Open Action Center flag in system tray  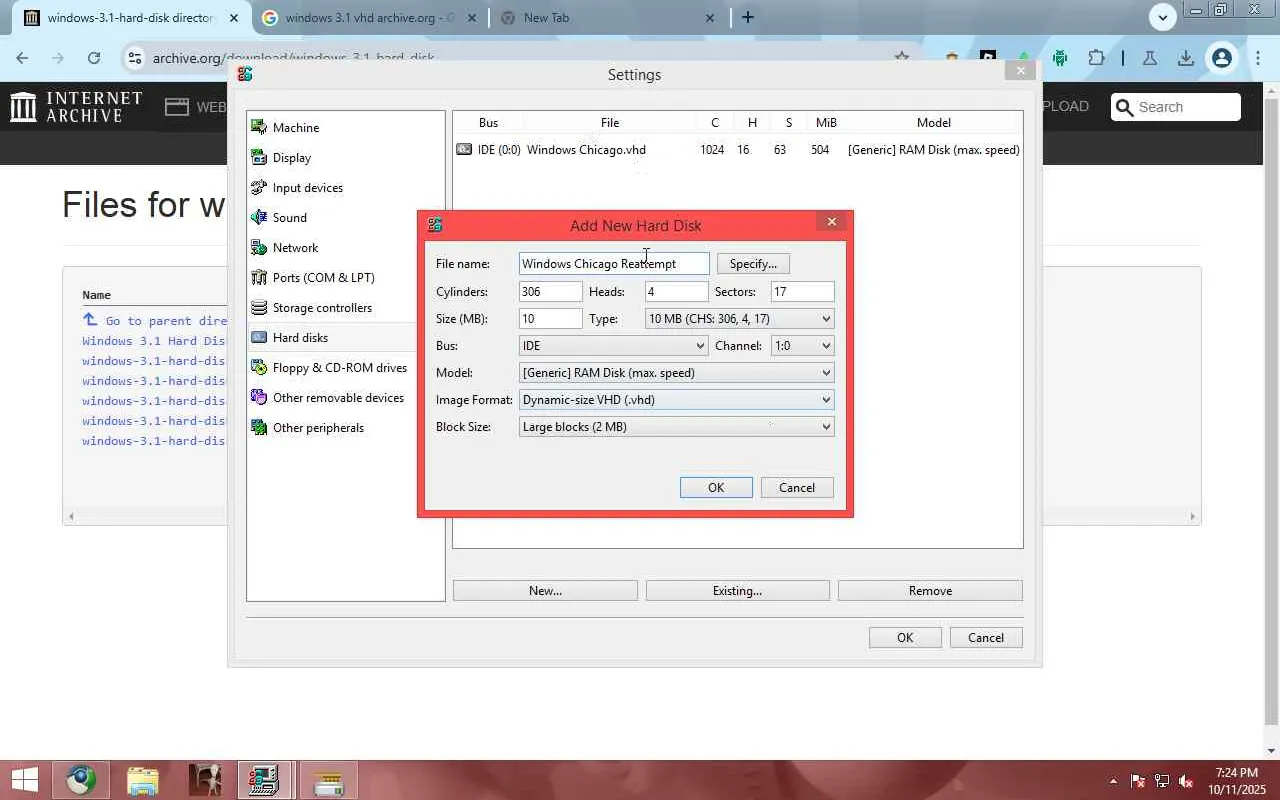pyautogui.click(x=1138, y=781)
